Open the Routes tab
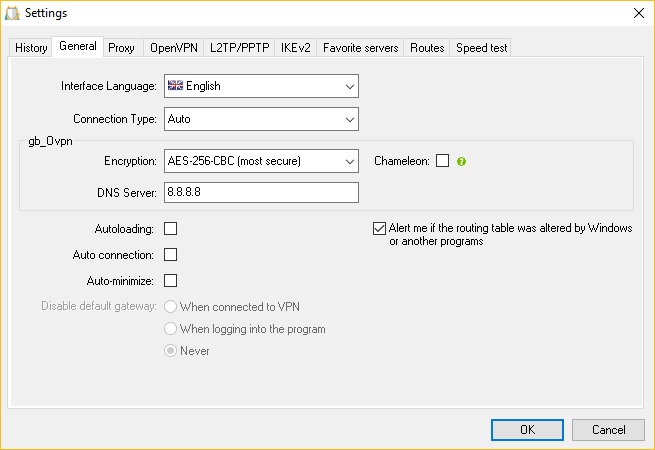The image size is (655, 450). [x=427, y=48]
